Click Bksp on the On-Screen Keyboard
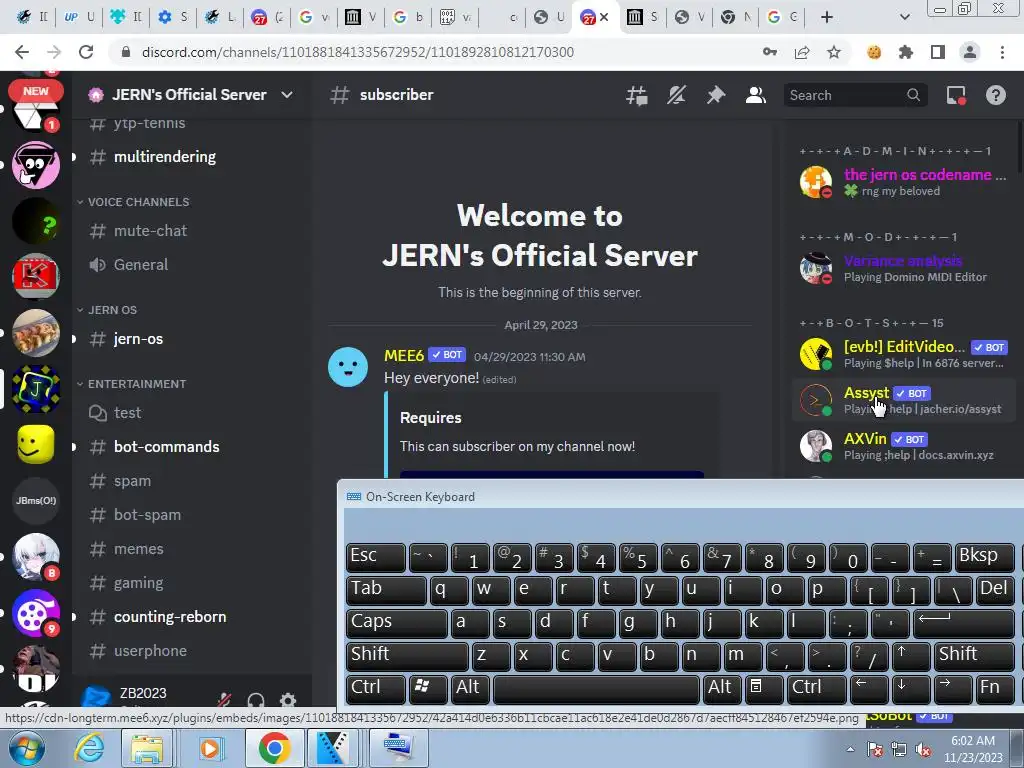The height and width of the screenshot is (768, 1024). tap(984, 557)
